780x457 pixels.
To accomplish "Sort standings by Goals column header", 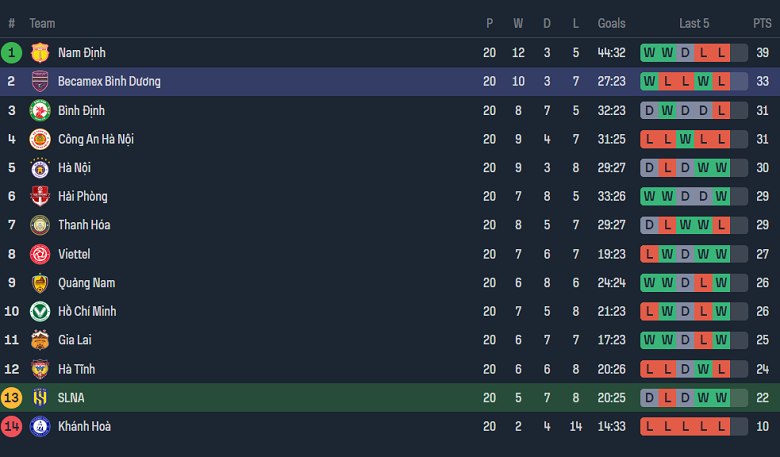I will coord(611,23).
